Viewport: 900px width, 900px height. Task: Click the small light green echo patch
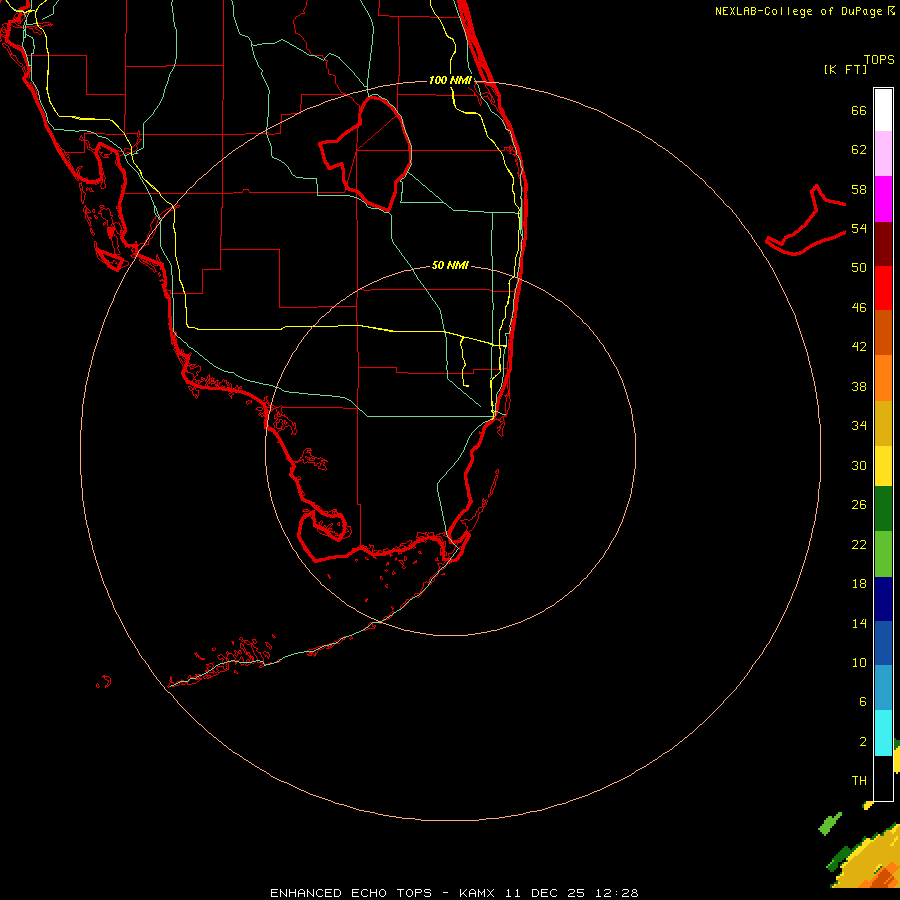tap(830, 824)
